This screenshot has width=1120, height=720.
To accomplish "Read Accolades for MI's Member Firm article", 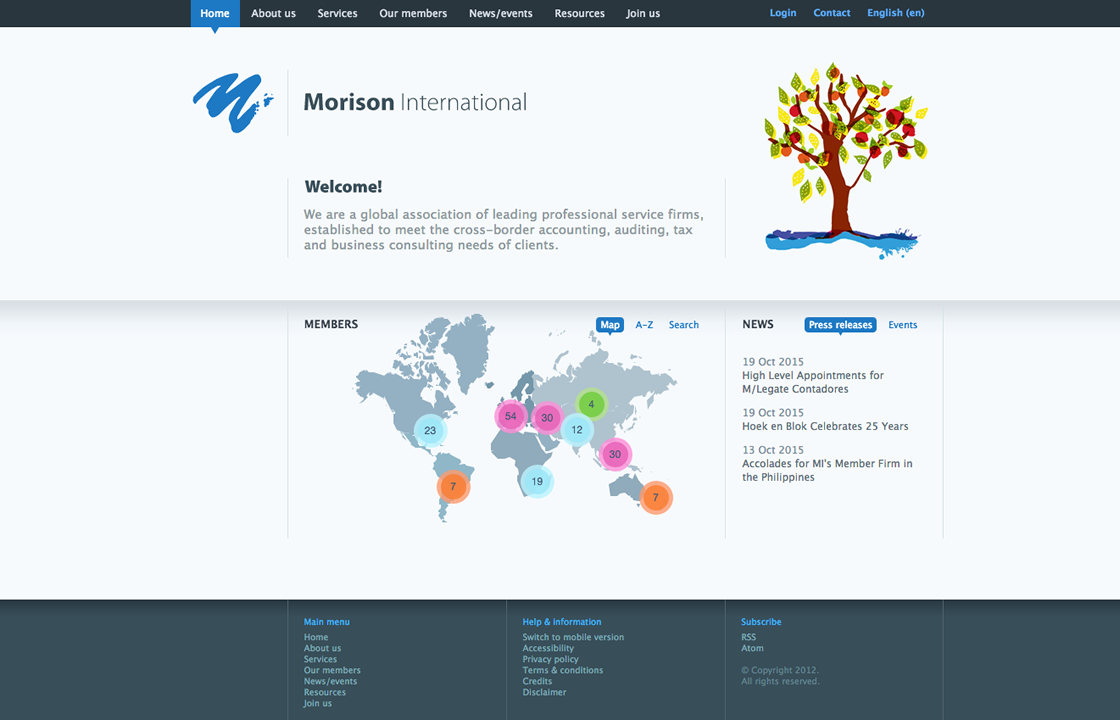I will (827, 471).
